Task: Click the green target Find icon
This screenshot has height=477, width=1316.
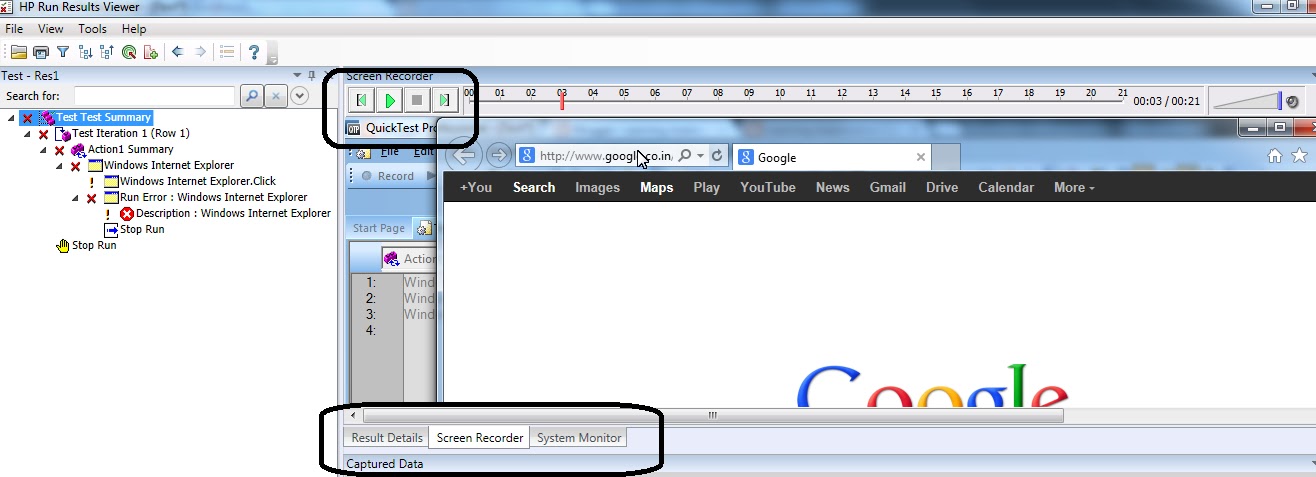Action: [129, 52]
